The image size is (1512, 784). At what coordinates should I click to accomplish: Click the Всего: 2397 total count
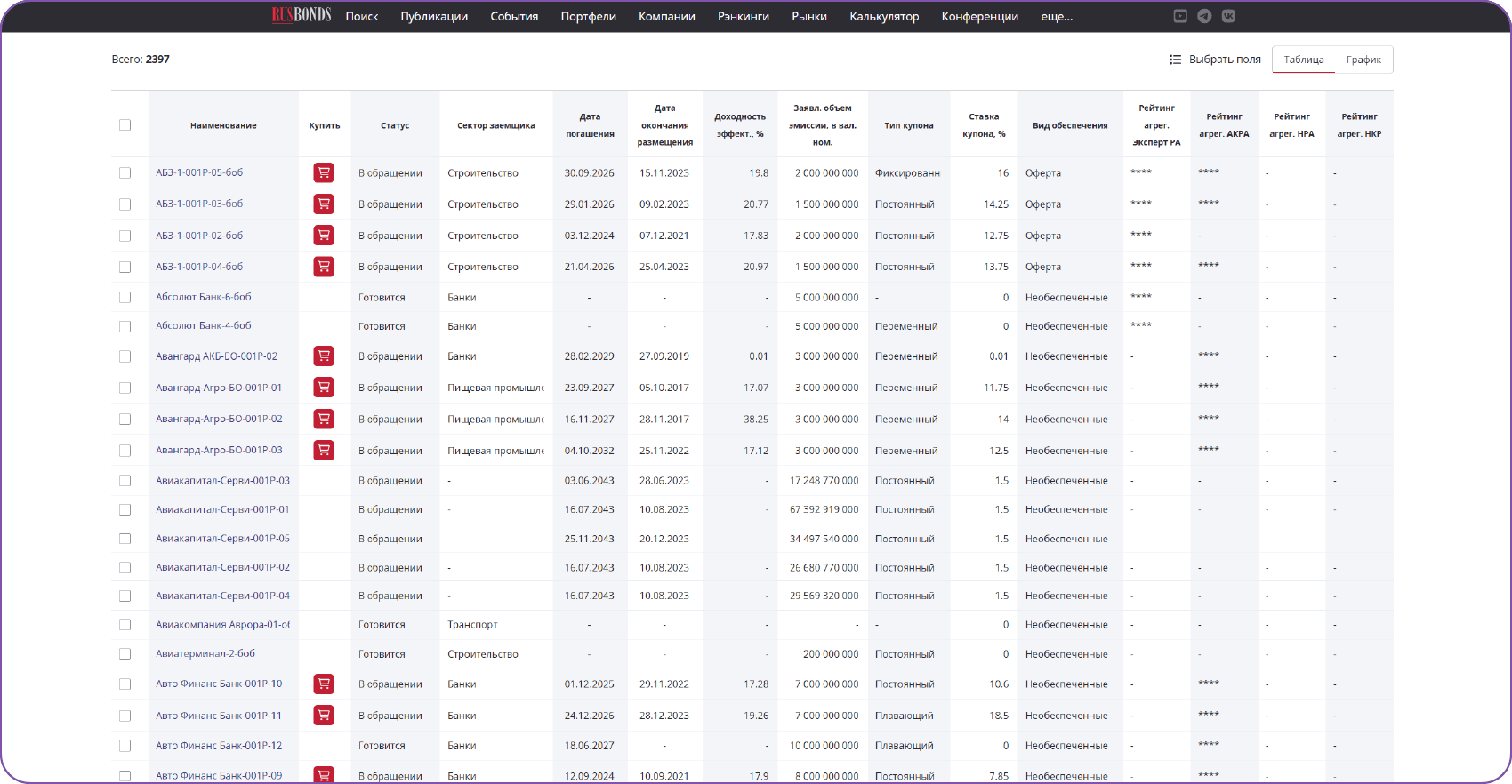(x=141, y=60)
